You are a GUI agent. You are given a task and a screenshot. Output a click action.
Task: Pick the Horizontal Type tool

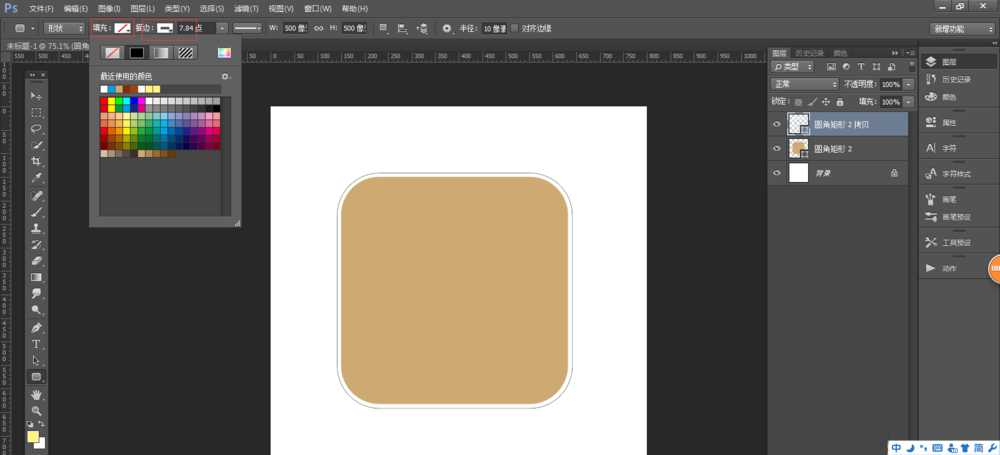[36, 344]
